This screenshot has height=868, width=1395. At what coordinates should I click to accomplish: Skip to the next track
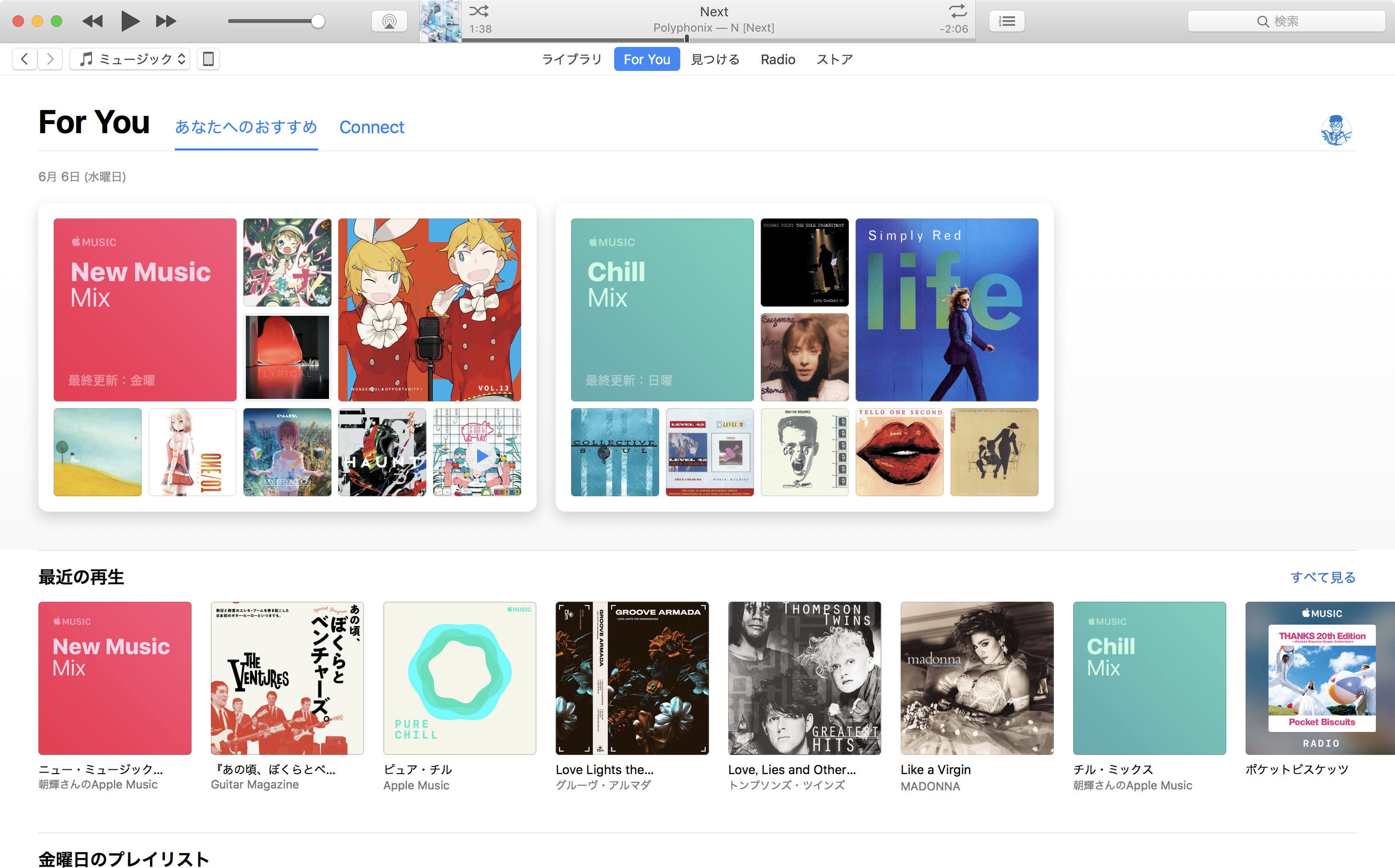pyautogui.click(x=166, y=21)
